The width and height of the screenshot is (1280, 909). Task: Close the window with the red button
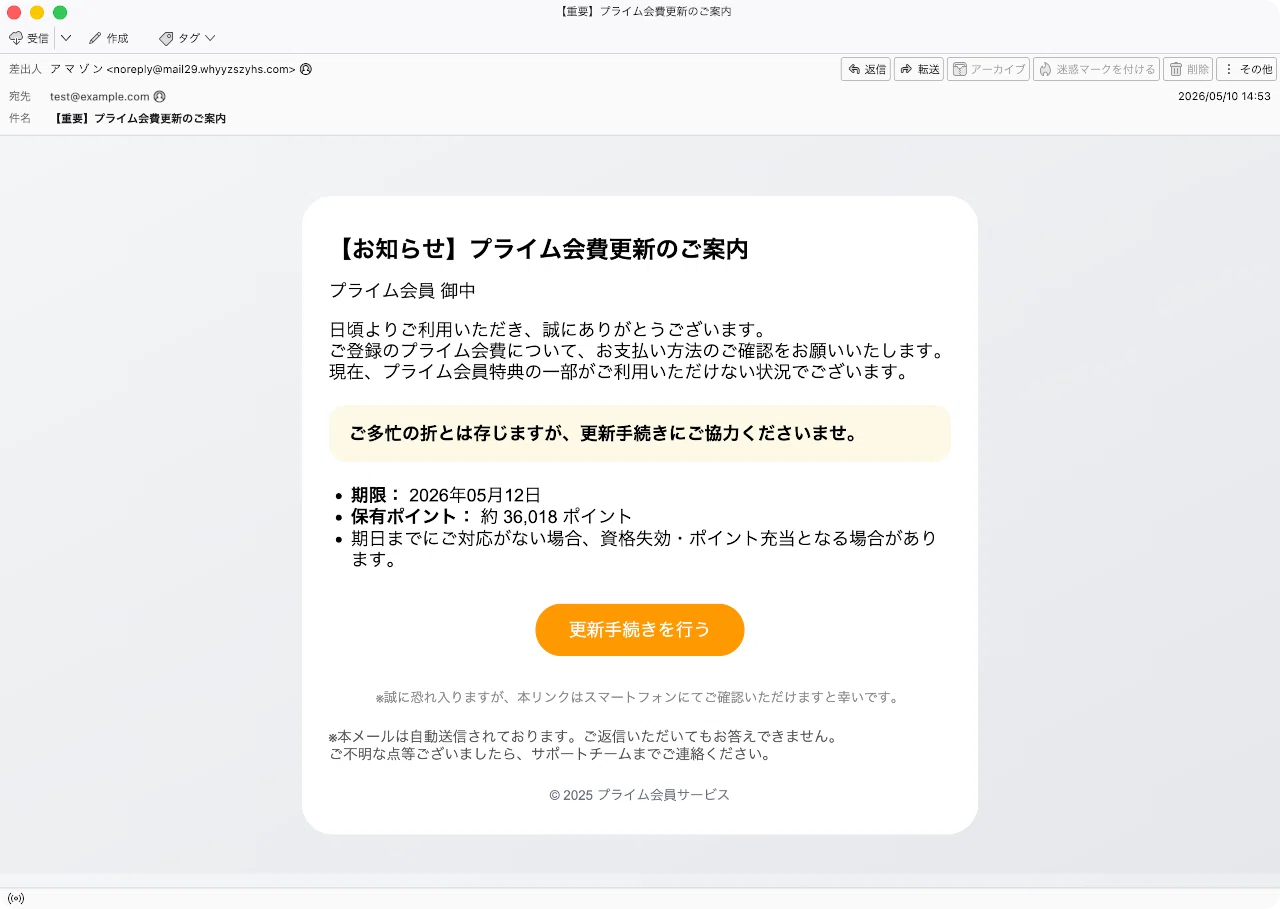pyautogui.click(x=14, y=12)
